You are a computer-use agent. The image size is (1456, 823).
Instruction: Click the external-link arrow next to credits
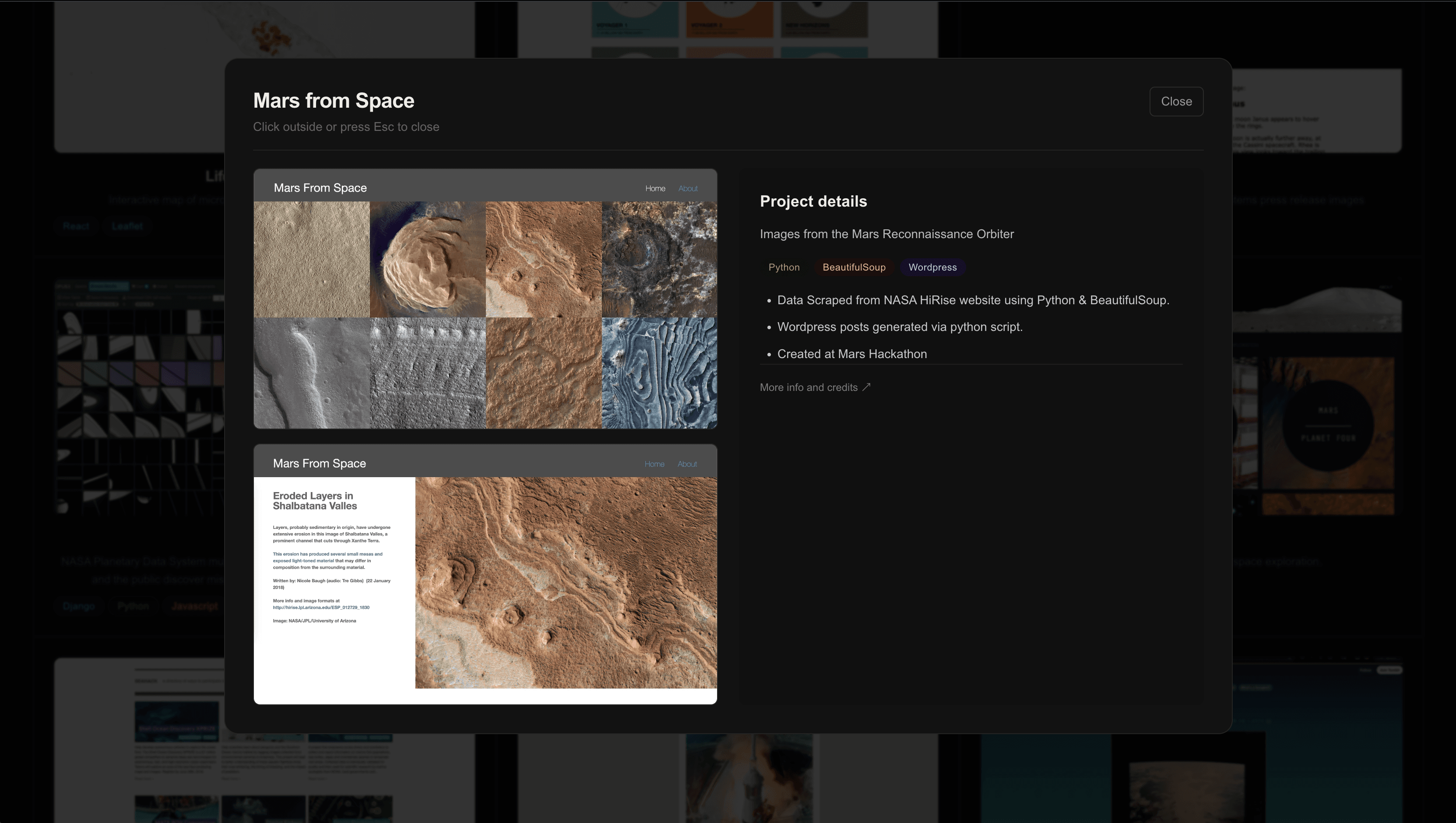(x=866, y=387)
